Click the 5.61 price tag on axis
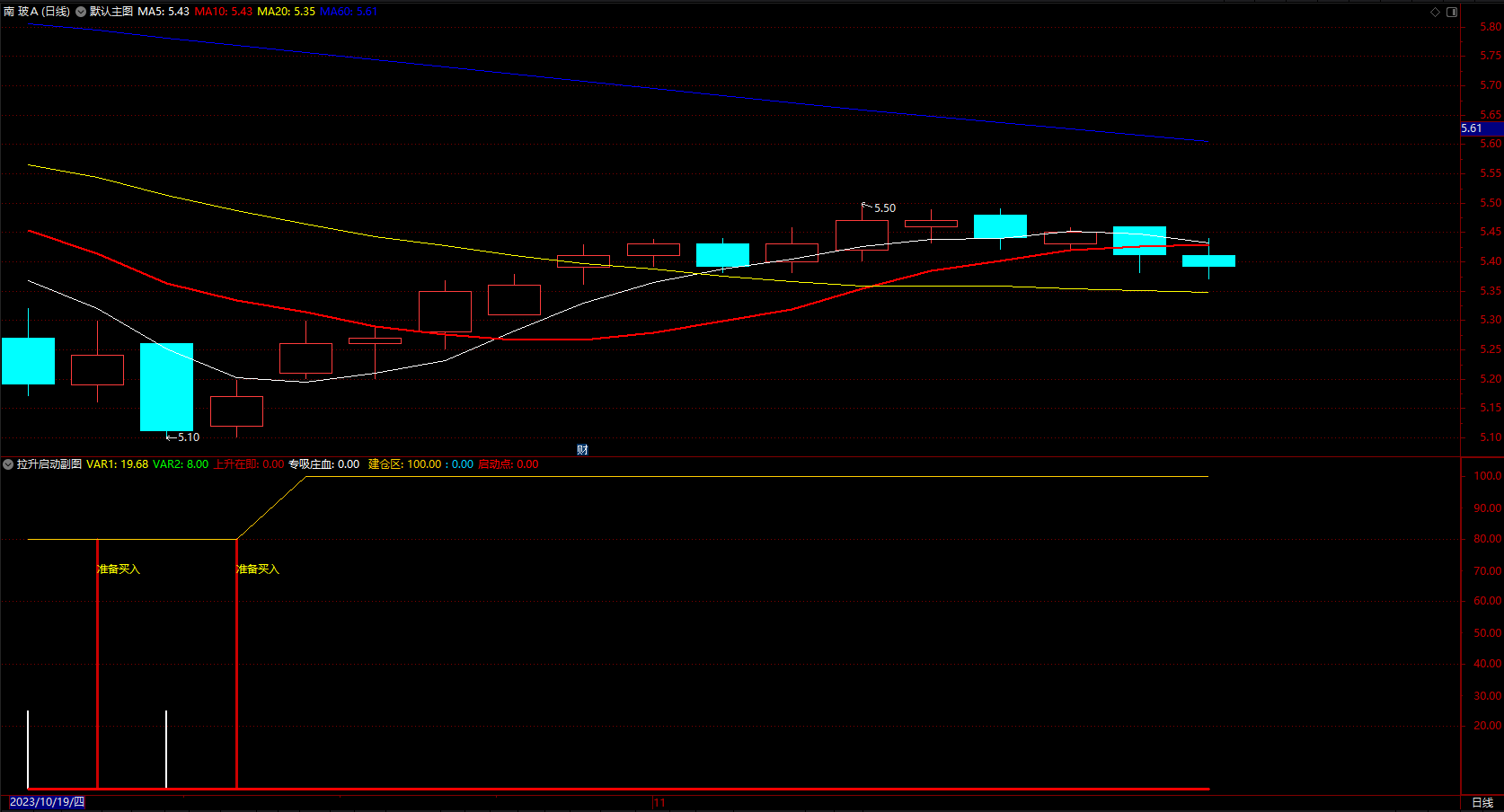Image resolution: width=1504 pixels, height=812 pixels. [1481, 128]
